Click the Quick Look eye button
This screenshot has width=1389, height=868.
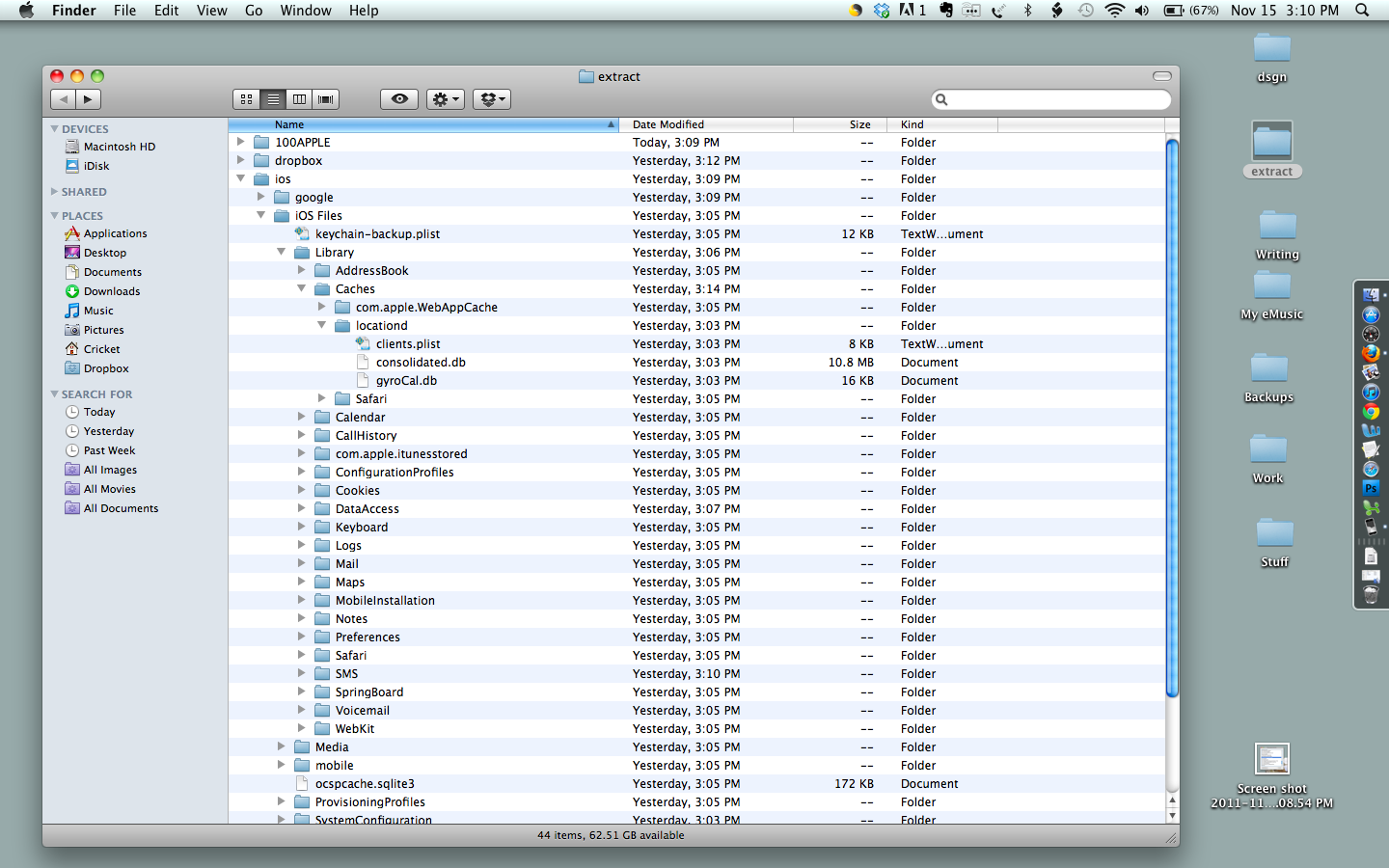[399, 99]
